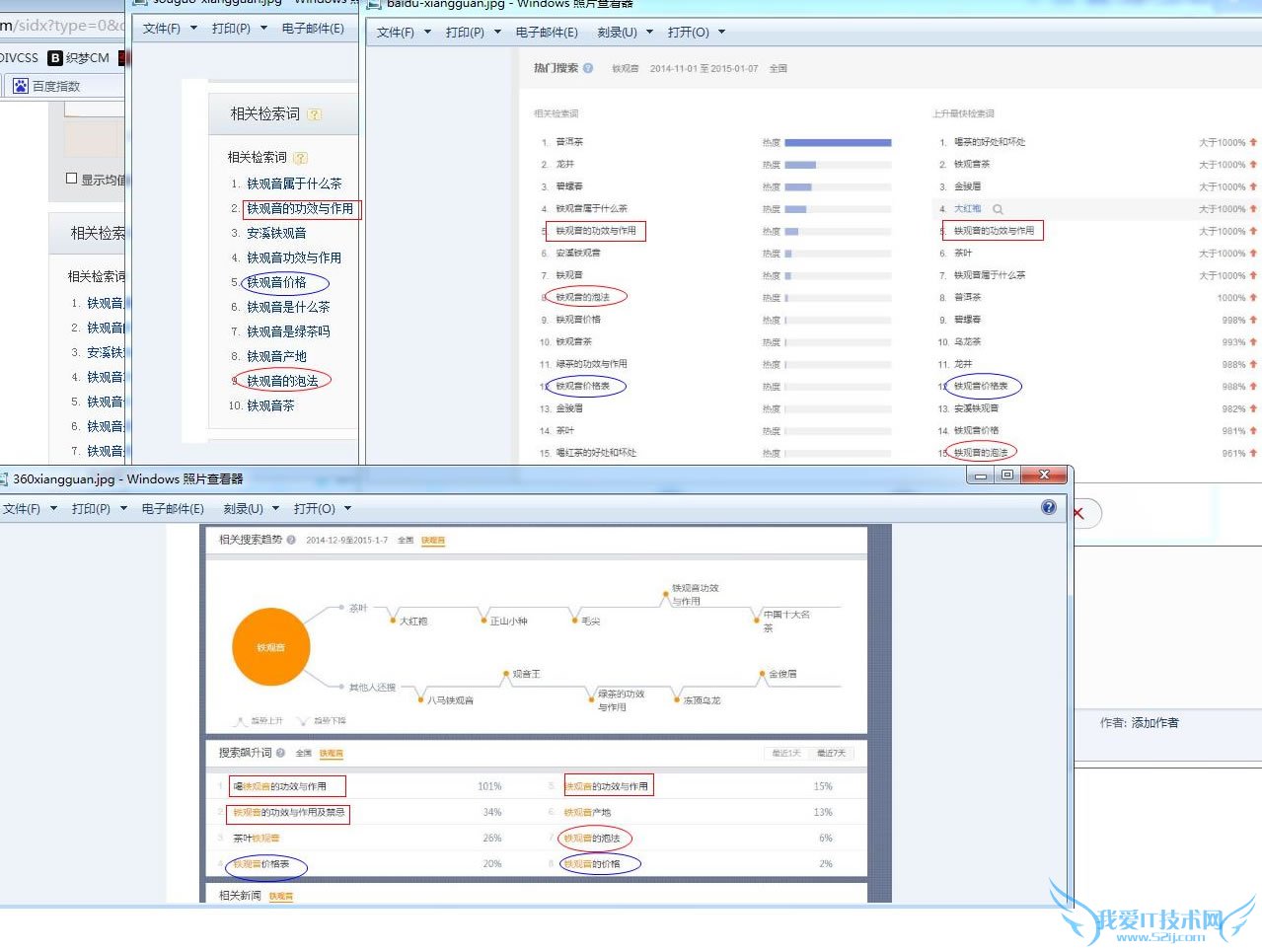This screenshot has width=1262, height=952.
Task: Click the orange 铁观音 circle node
Action: coord(270,647)
